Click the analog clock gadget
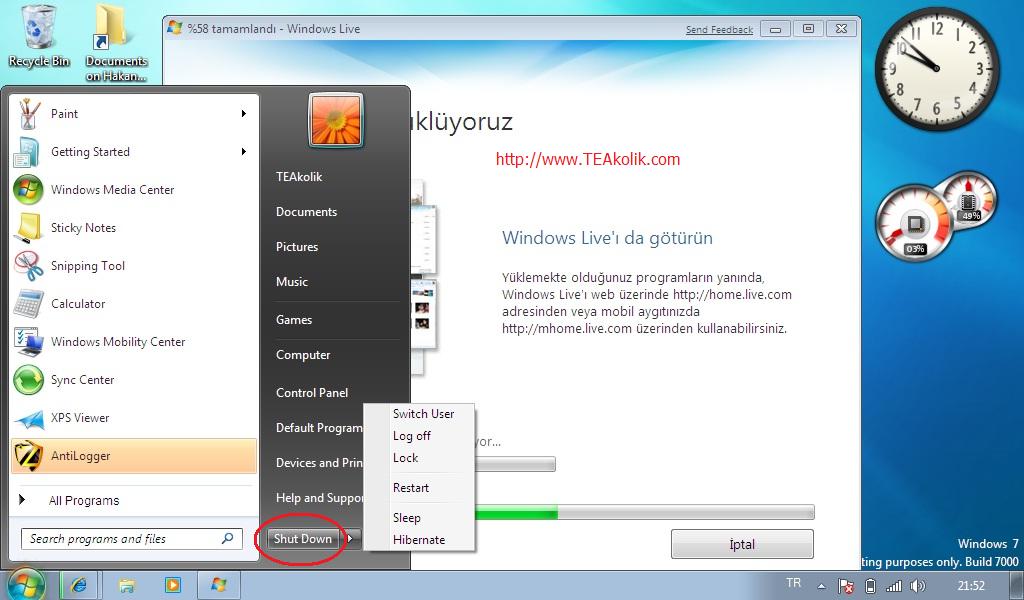 [x=936, y=68]
